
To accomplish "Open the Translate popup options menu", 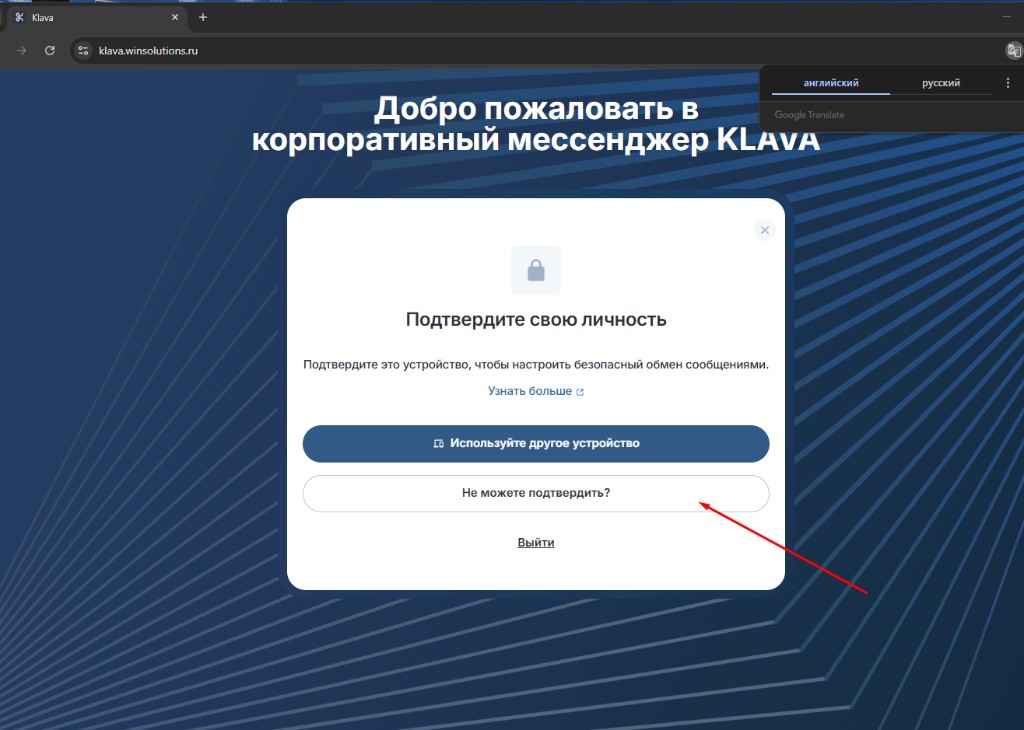I will click(x=1008, y=83).
